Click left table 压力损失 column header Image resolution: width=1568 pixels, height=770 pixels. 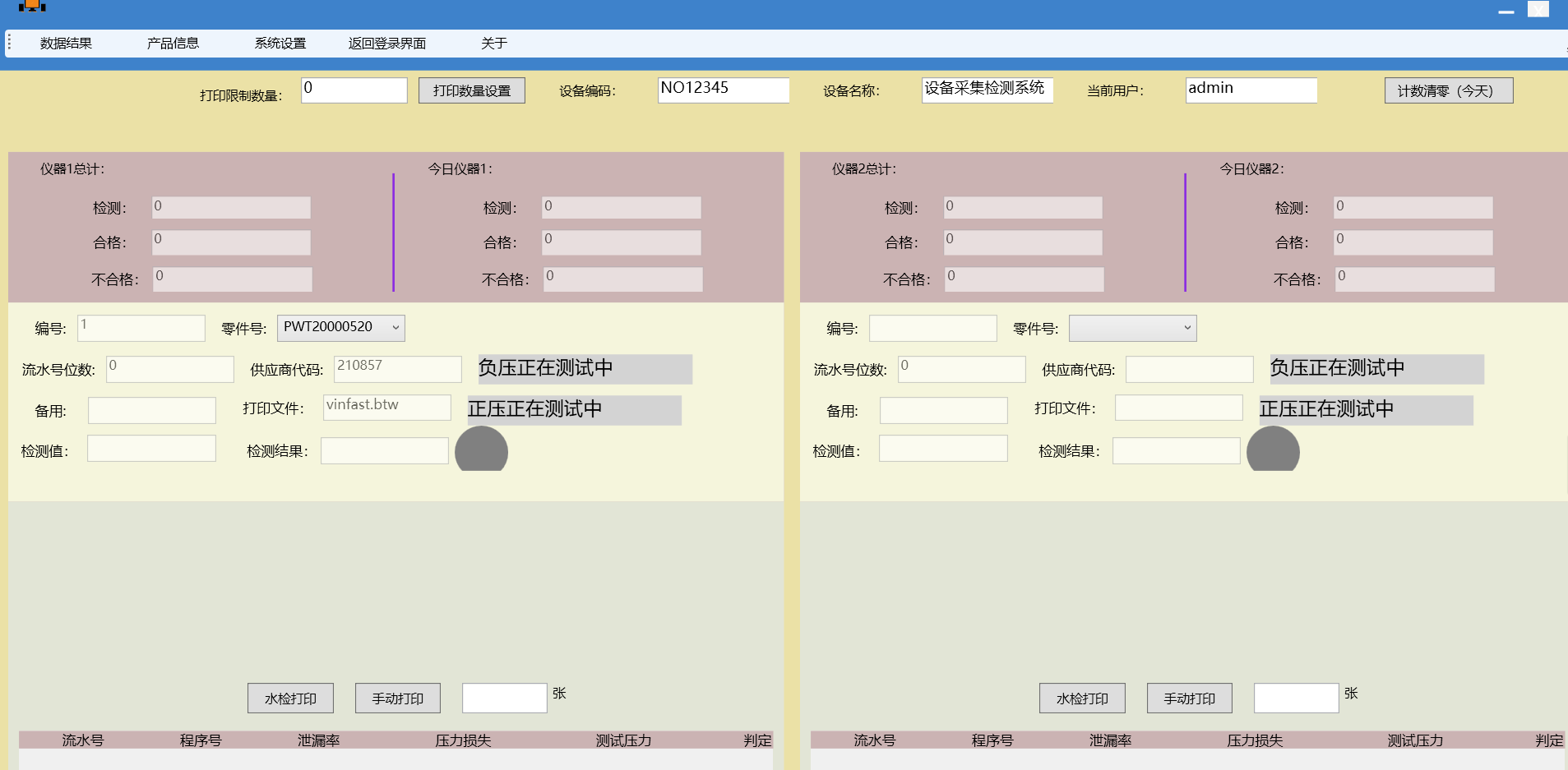click(463, 740)
